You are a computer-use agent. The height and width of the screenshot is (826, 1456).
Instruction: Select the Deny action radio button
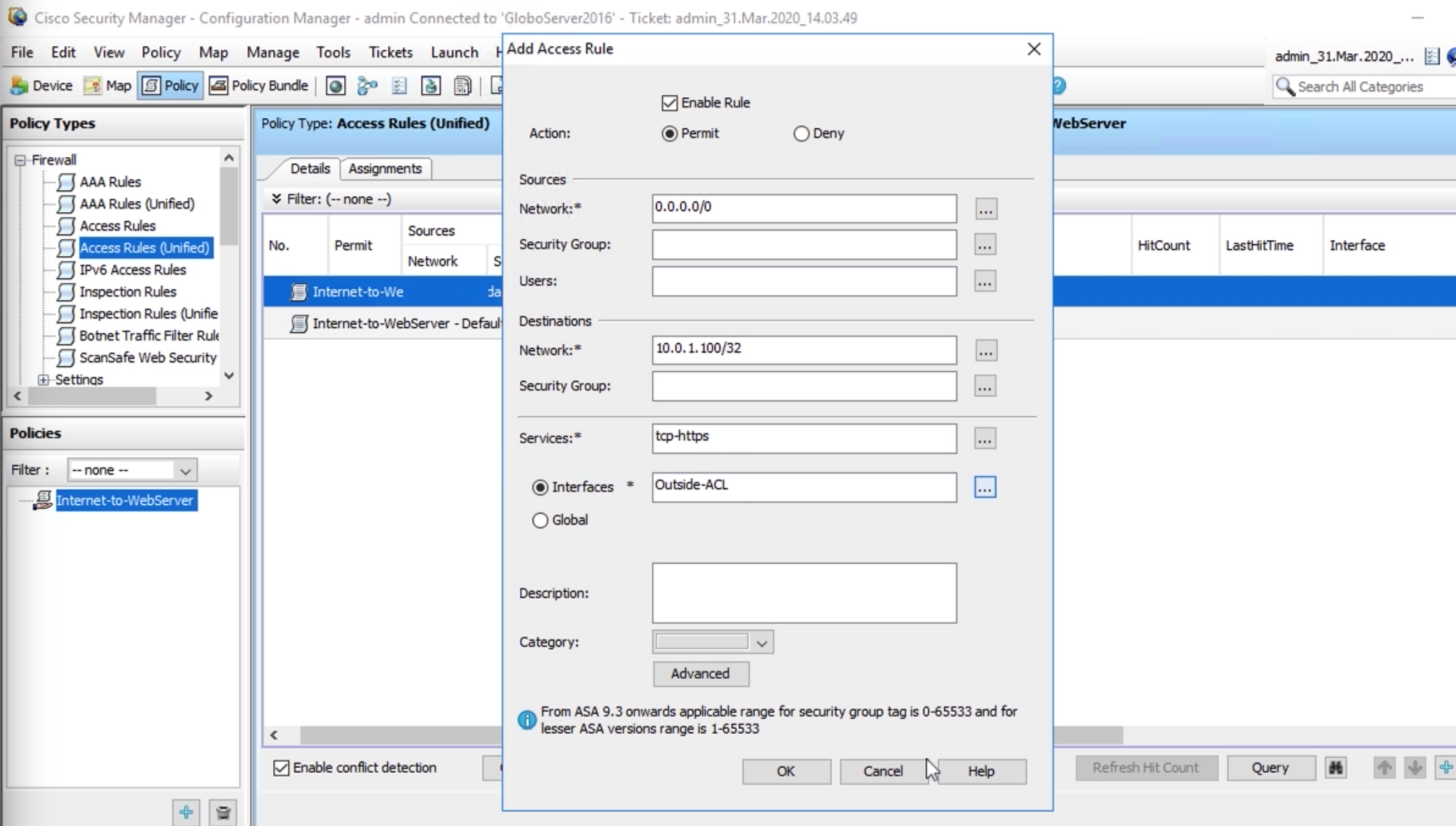pyautogui.click(x=801, y=133)
